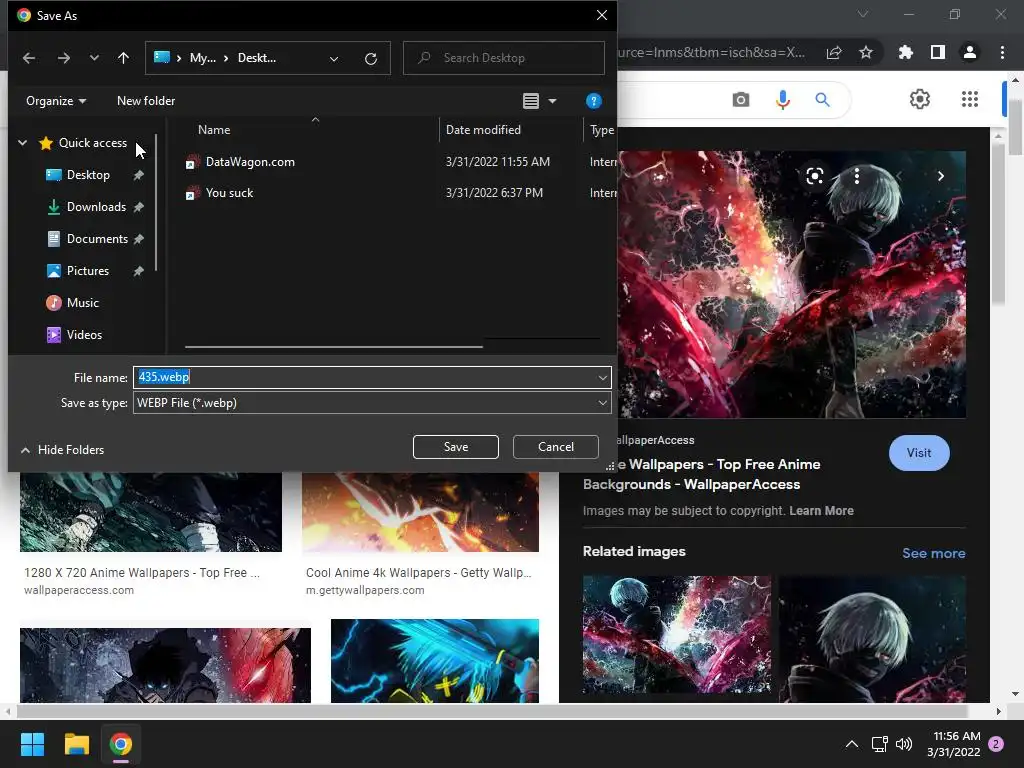The image size is (1024, 768).
Task: Open volume speaker tray icon
Action: pos(904,744)
